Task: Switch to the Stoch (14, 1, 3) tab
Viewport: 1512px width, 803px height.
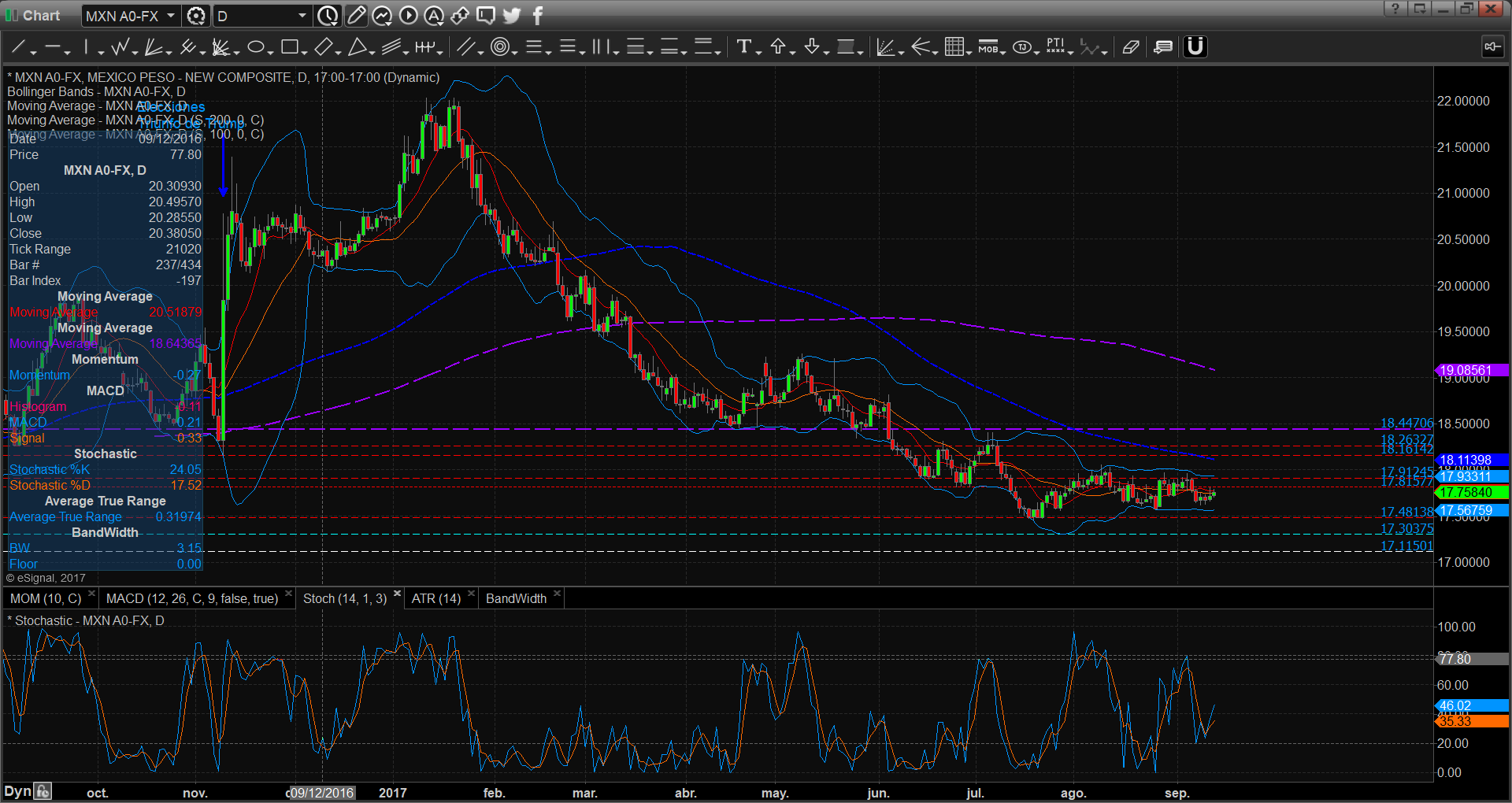Action: [x=345, y=598]
